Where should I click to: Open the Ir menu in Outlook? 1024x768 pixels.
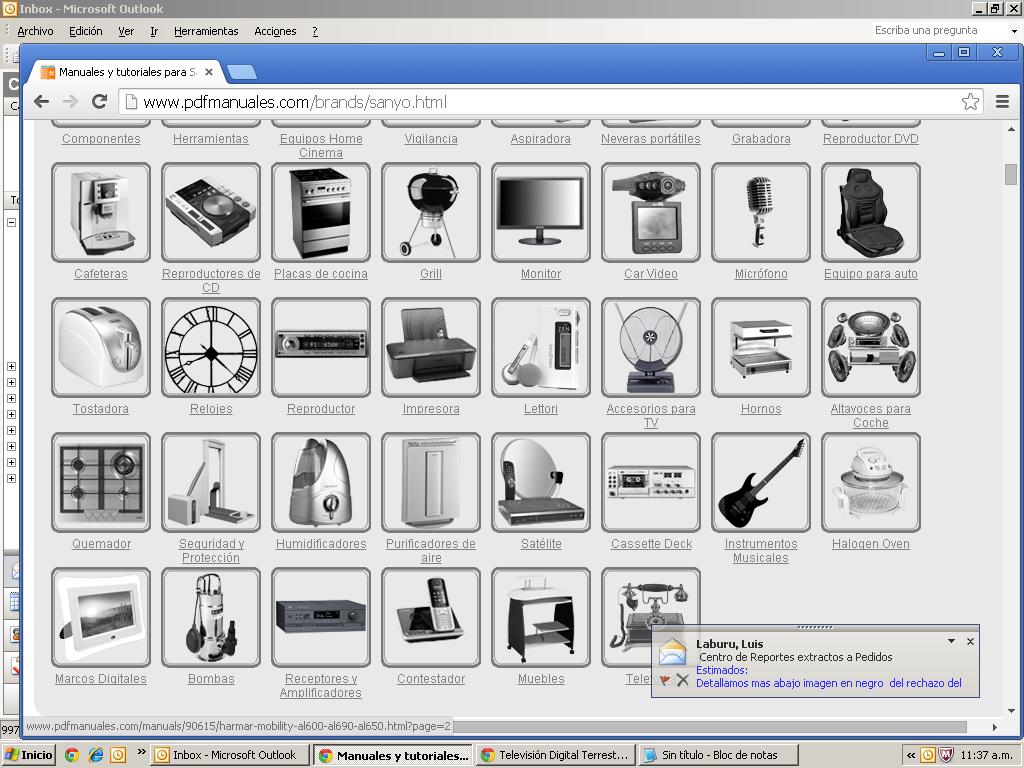pyautogui.click(x=154, y=31)
